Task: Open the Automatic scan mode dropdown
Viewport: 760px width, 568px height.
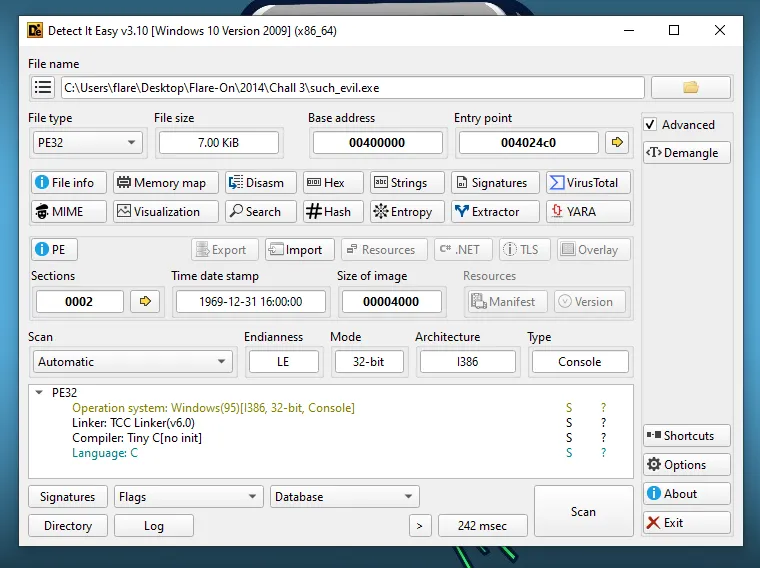Action: (x=133, y=362)
